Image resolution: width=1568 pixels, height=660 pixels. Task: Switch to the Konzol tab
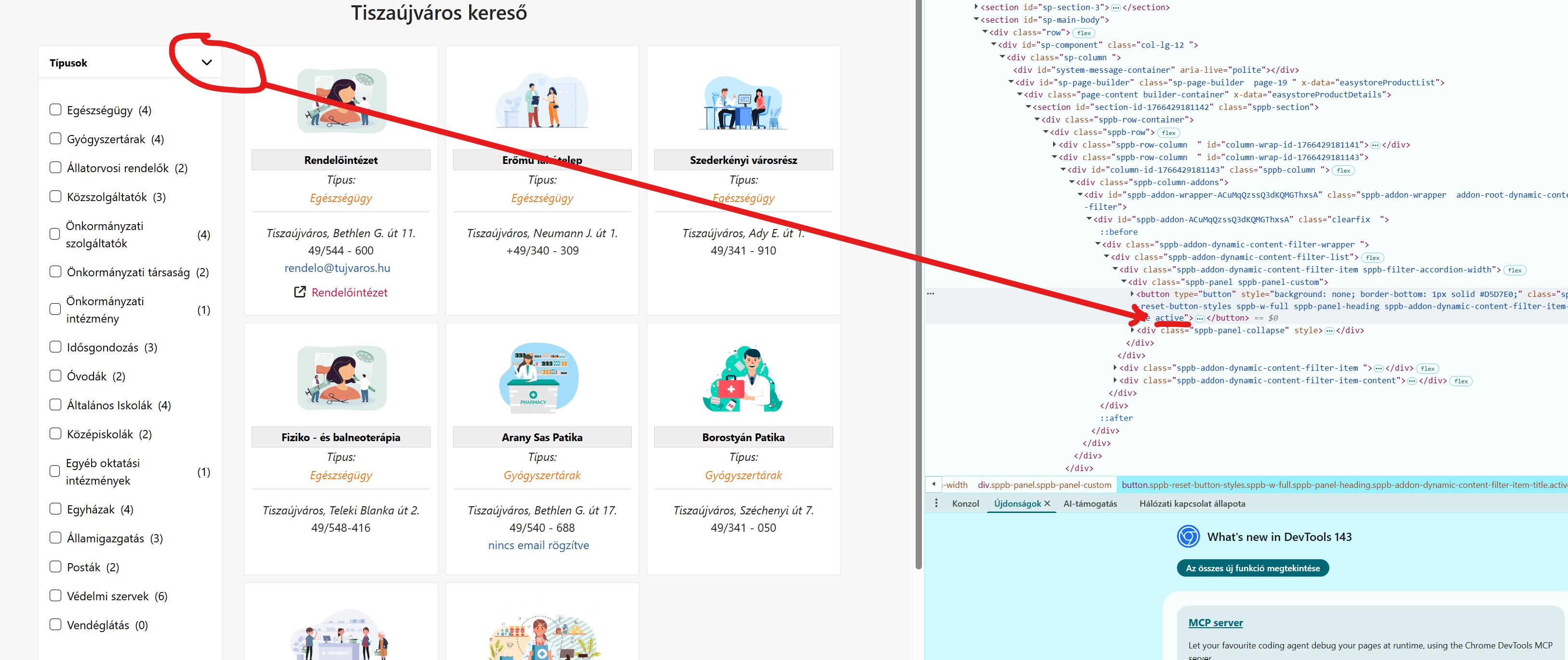point(965,503)
